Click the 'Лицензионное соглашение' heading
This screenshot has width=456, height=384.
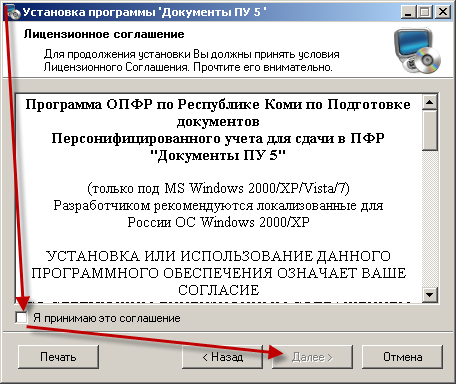click(x=104, y=34)
